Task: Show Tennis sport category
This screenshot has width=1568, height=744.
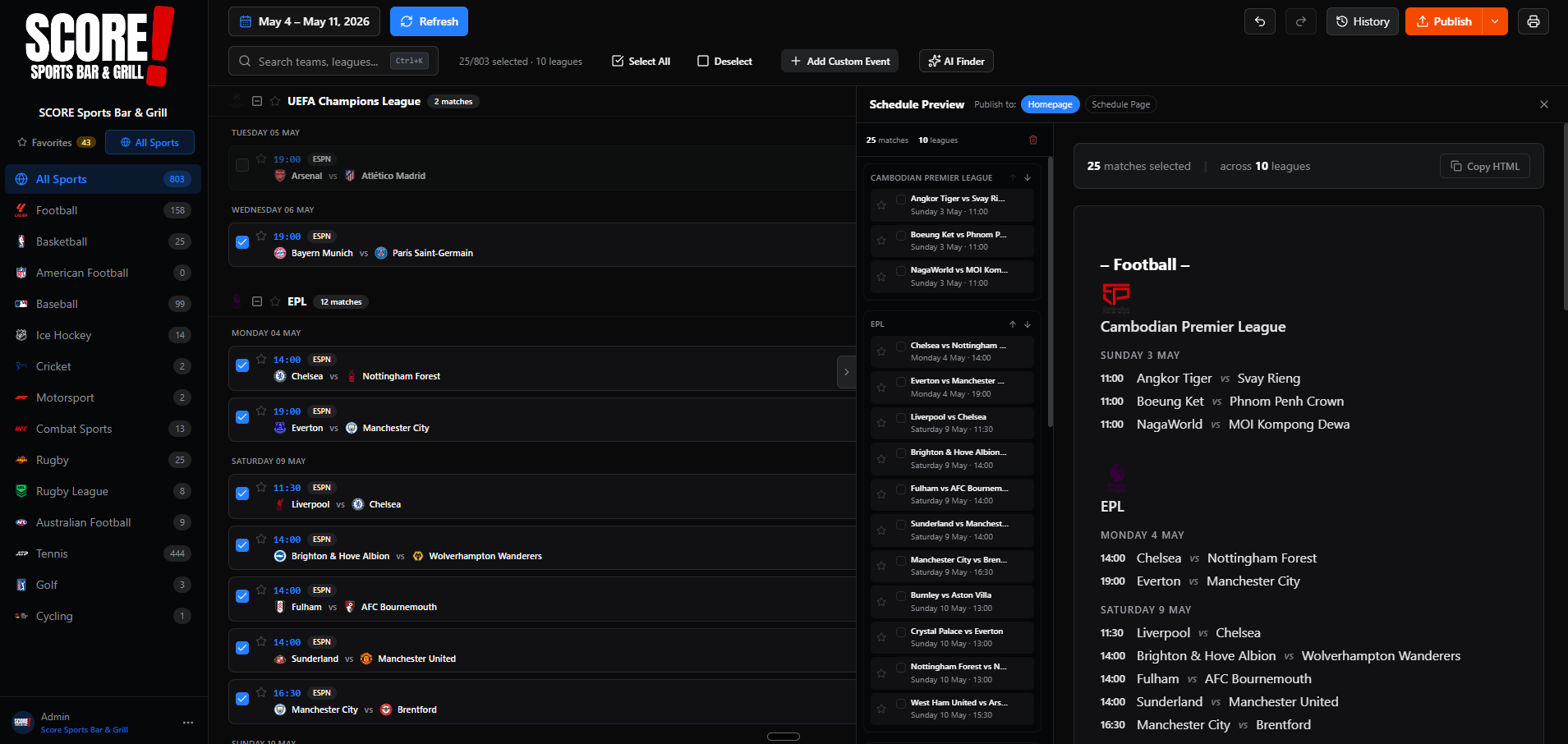Action: pyautogui.click(x=103, y=553)
